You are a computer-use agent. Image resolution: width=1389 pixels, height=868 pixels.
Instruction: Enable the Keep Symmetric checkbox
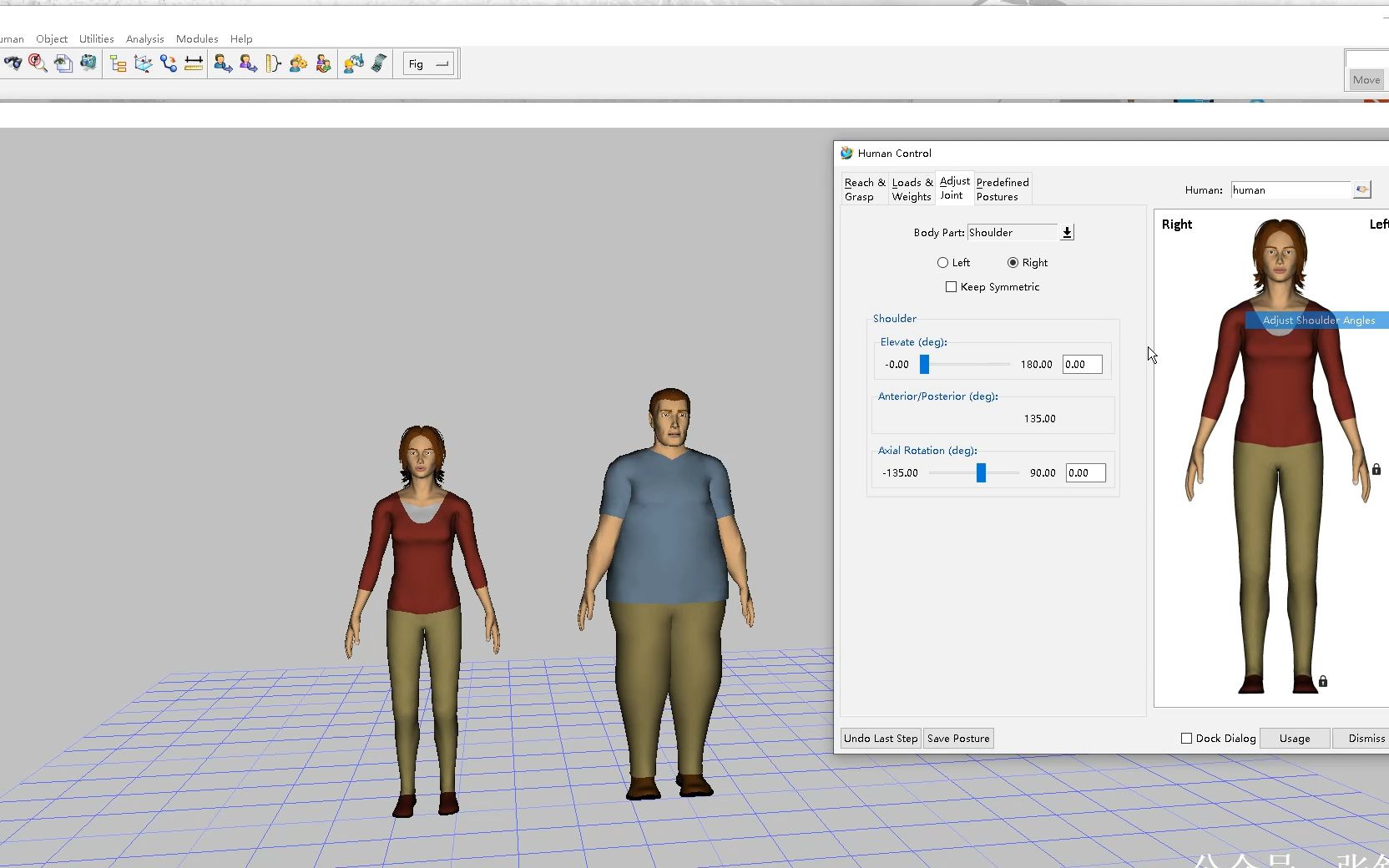951,286
